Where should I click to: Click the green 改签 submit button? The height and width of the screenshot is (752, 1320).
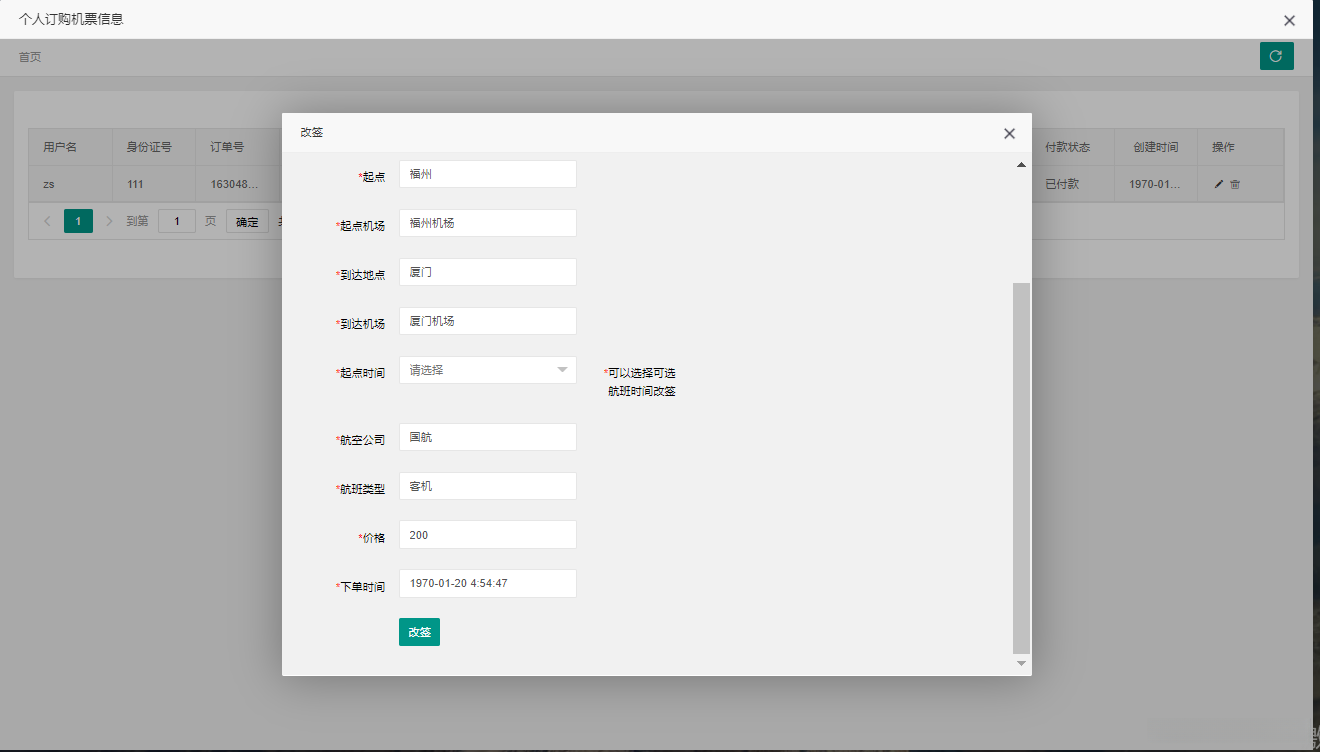click(419, 632)
